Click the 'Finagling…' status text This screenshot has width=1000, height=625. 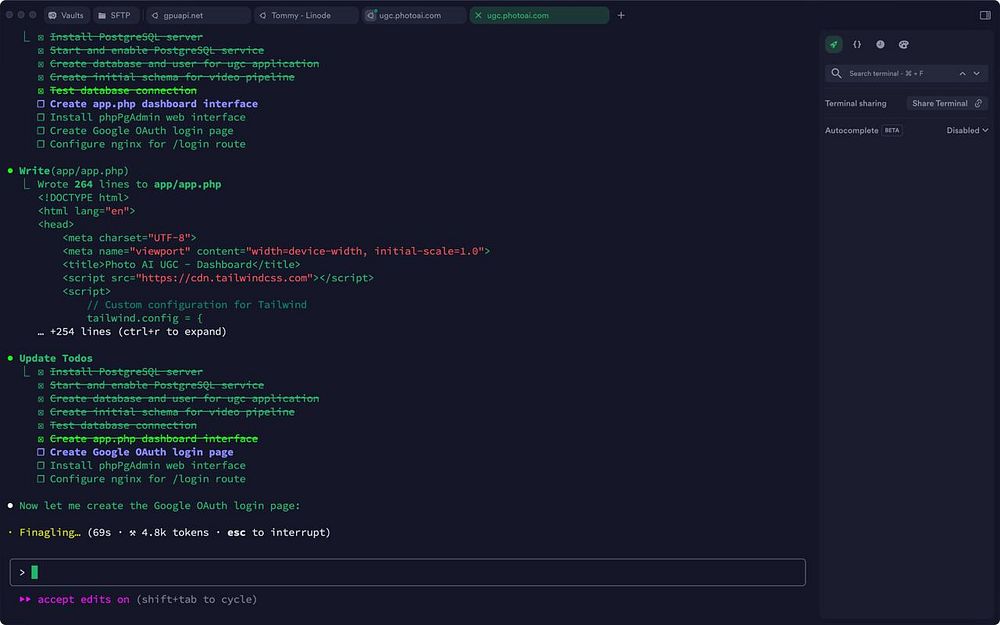tap(50, 533)
